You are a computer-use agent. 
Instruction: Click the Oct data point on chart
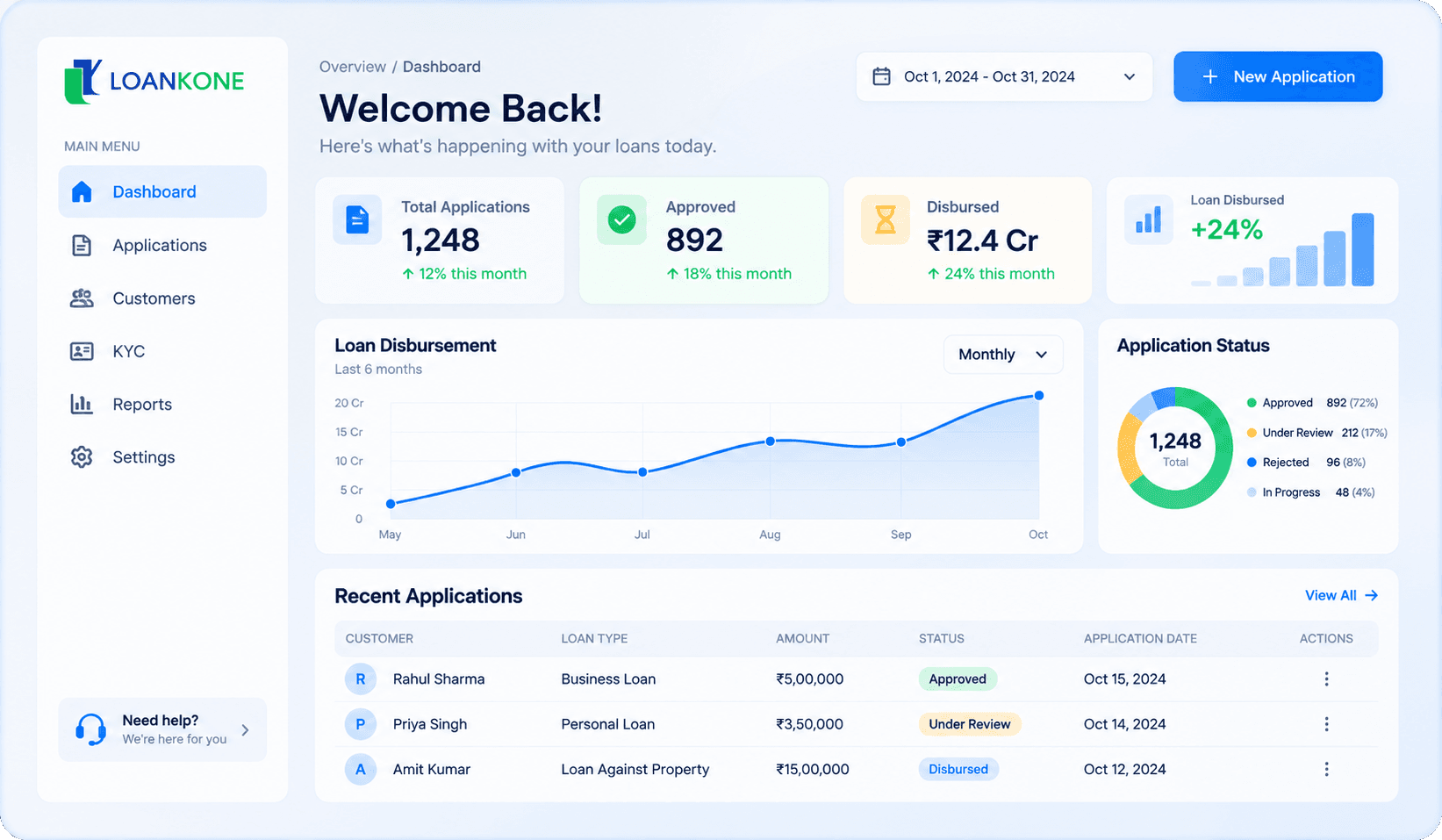coord(1039,396)
